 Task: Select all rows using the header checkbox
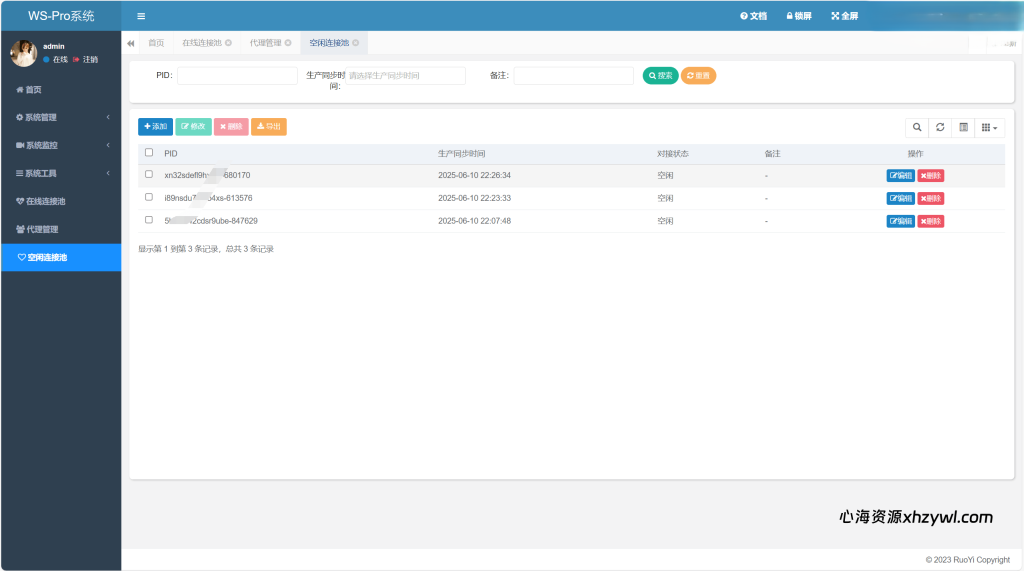(149, 153)
